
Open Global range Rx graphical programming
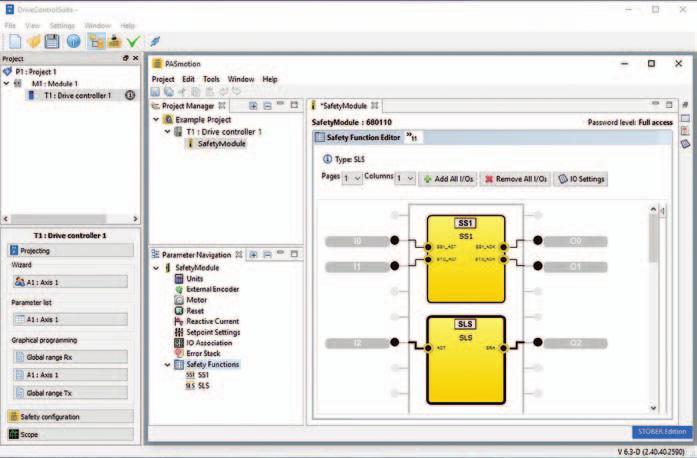pyautogui.click(x=70, y=357)
